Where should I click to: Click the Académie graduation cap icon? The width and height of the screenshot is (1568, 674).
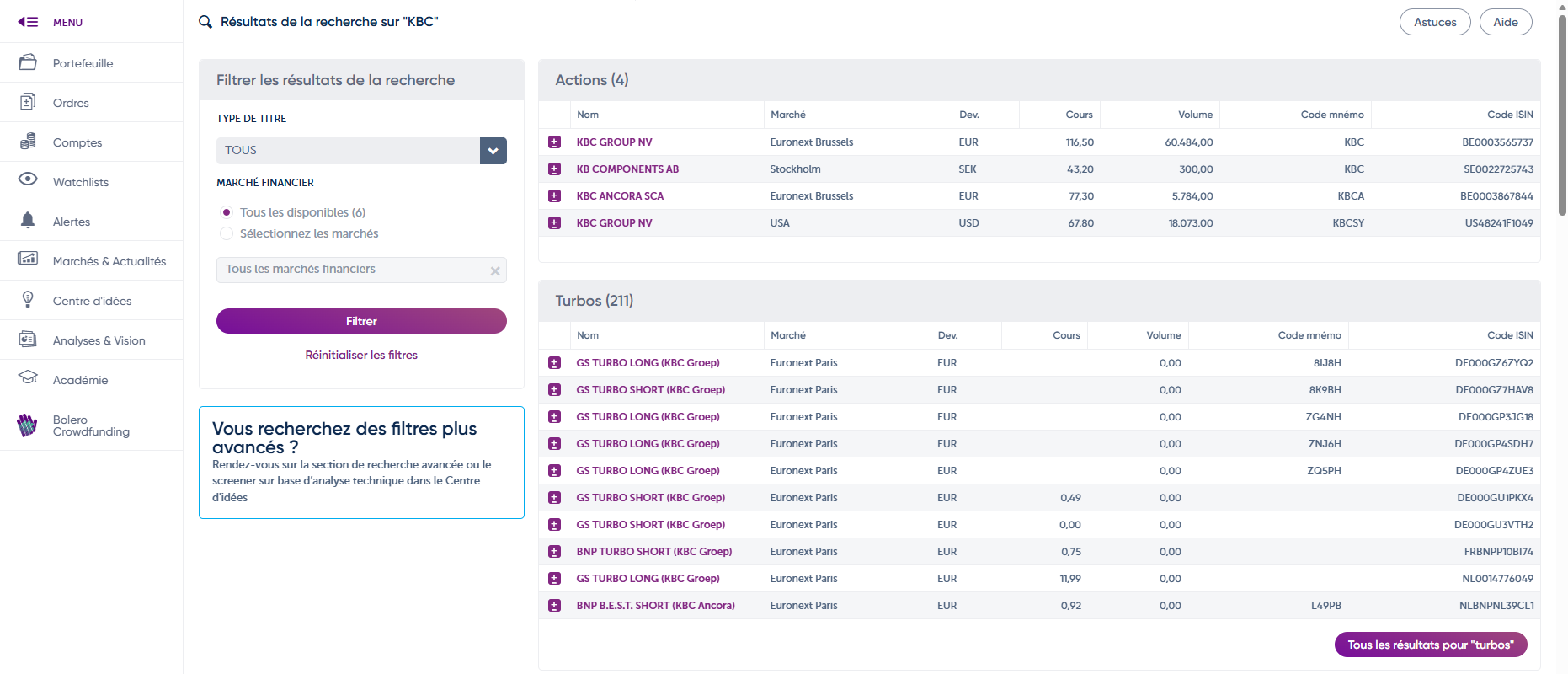pyautogui.click(x=28, y=377)
